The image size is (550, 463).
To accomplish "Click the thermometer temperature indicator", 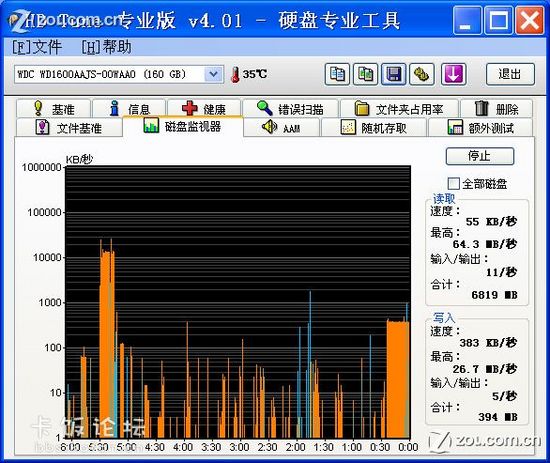I will pyautogui.click(x=249, y=74).
